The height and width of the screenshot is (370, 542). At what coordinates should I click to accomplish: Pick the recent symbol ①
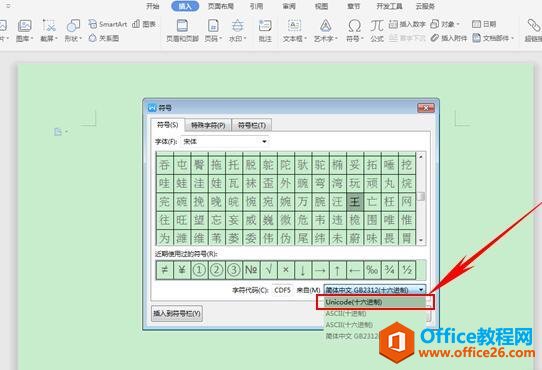[x=199, y=270]
